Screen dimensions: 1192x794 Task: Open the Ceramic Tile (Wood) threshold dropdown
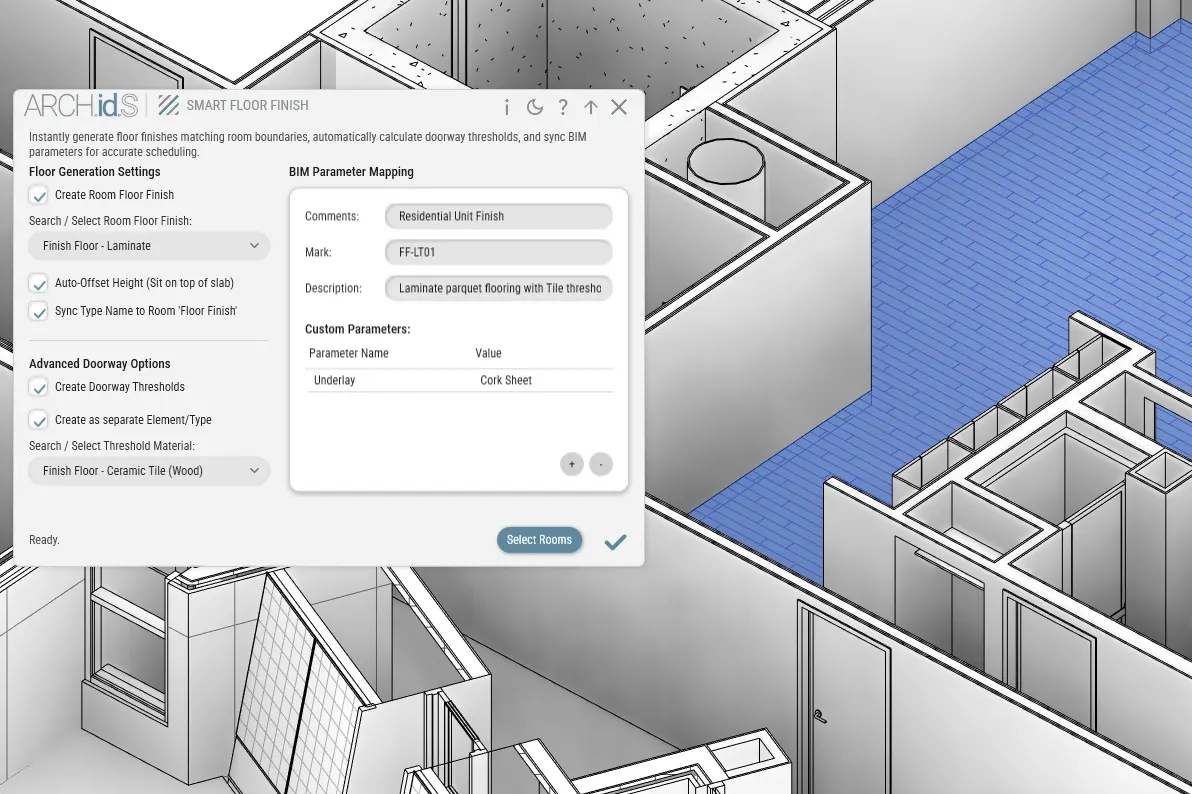click(x=149, y=471)
